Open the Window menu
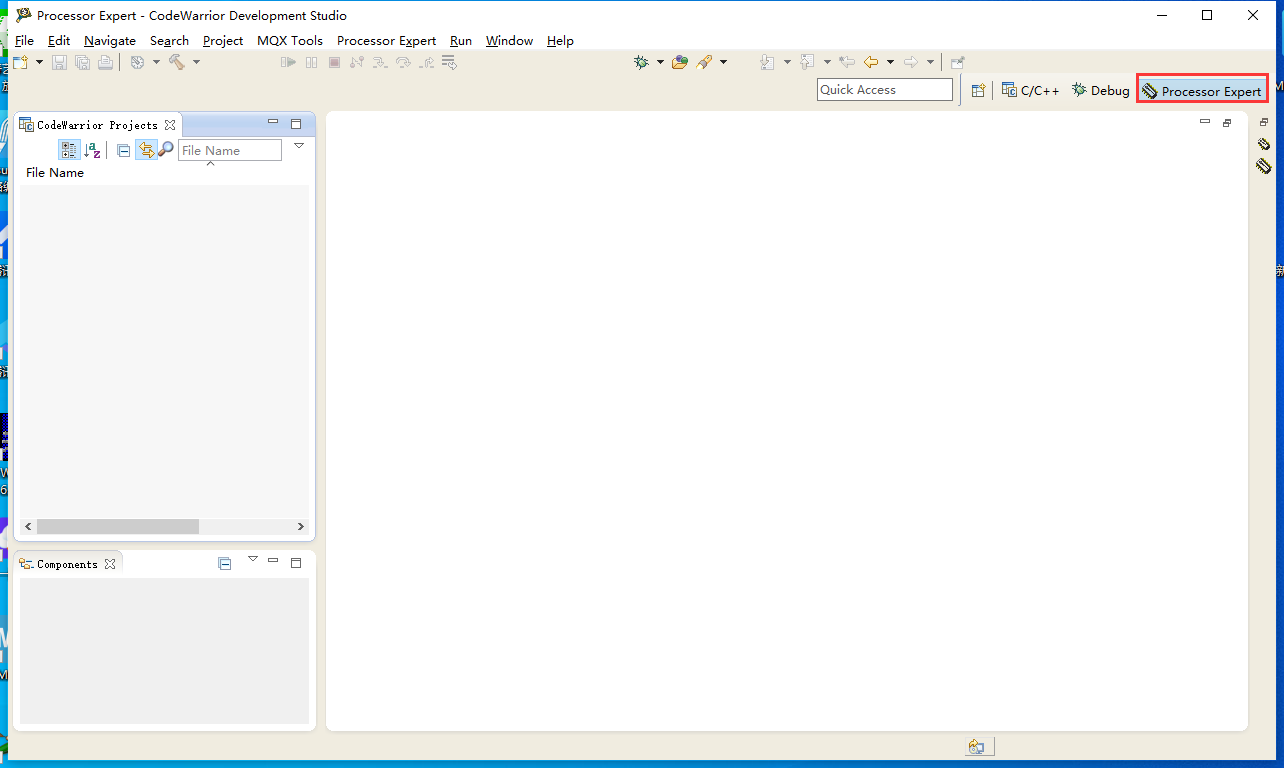 509,41
